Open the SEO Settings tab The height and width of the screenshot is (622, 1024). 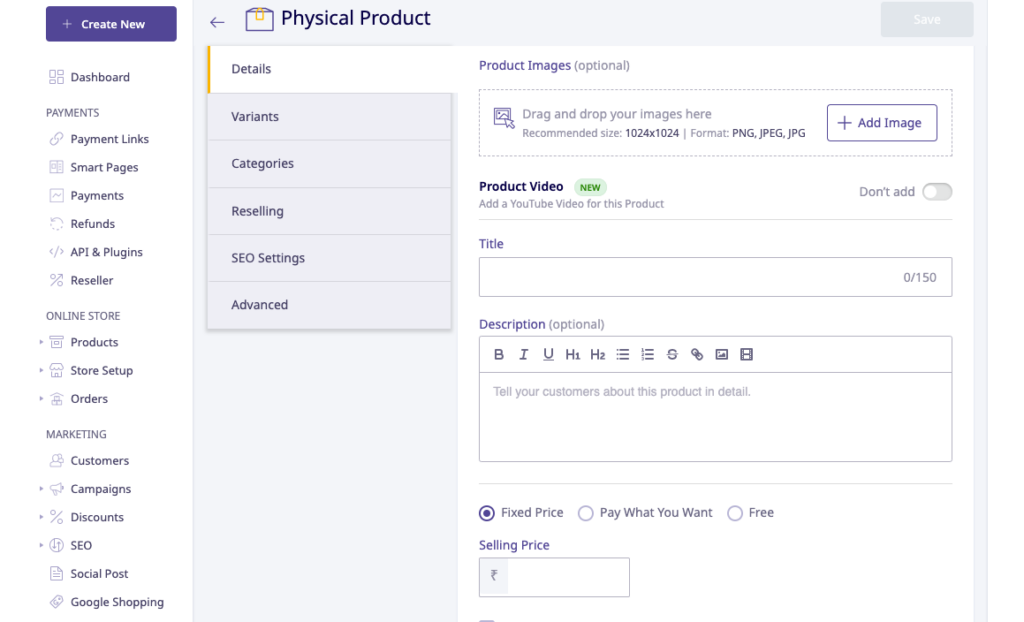click(329, 258)
